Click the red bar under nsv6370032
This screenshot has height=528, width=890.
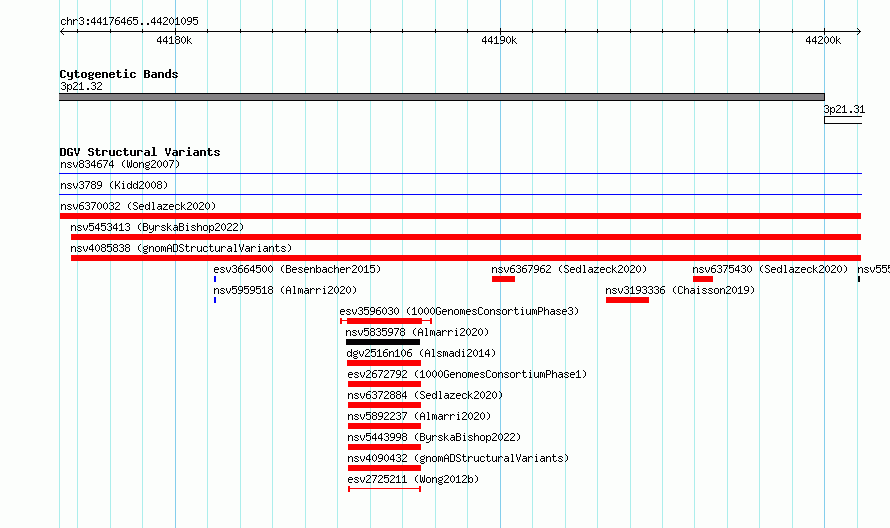pos(460,216)
